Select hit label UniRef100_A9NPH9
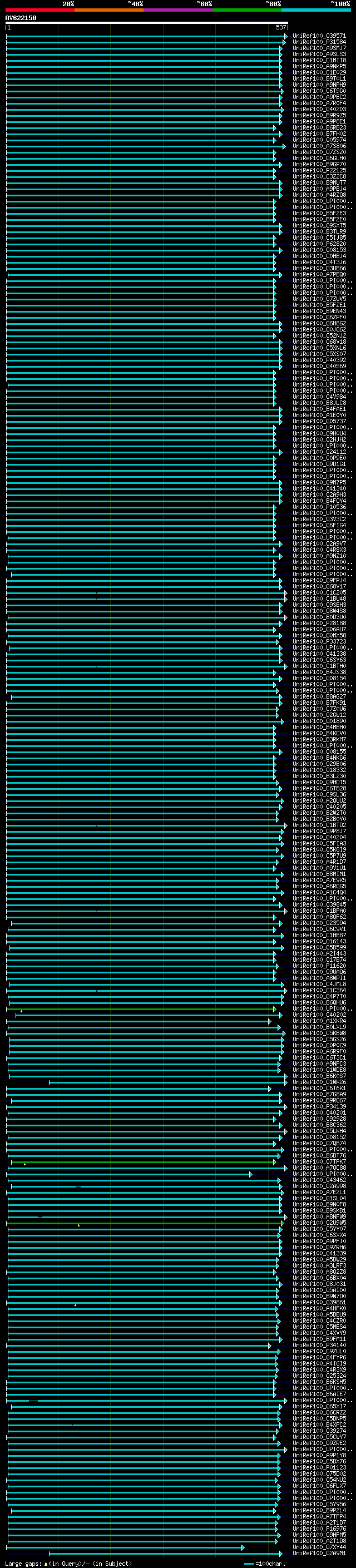 [x=319, y=85]
